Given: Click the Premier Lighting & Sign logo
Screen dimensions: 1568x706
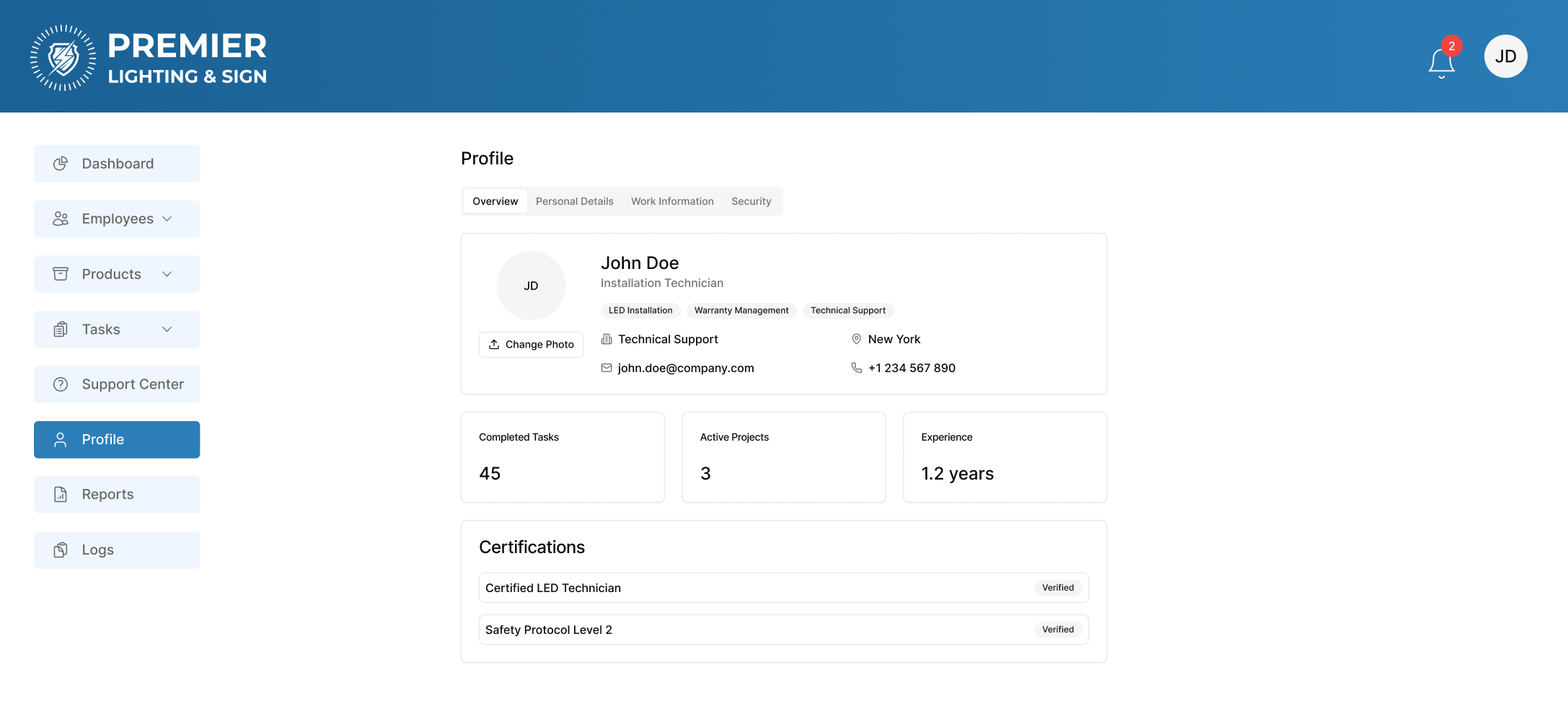Looking at the screenshot, I should [x=149, y=58].
